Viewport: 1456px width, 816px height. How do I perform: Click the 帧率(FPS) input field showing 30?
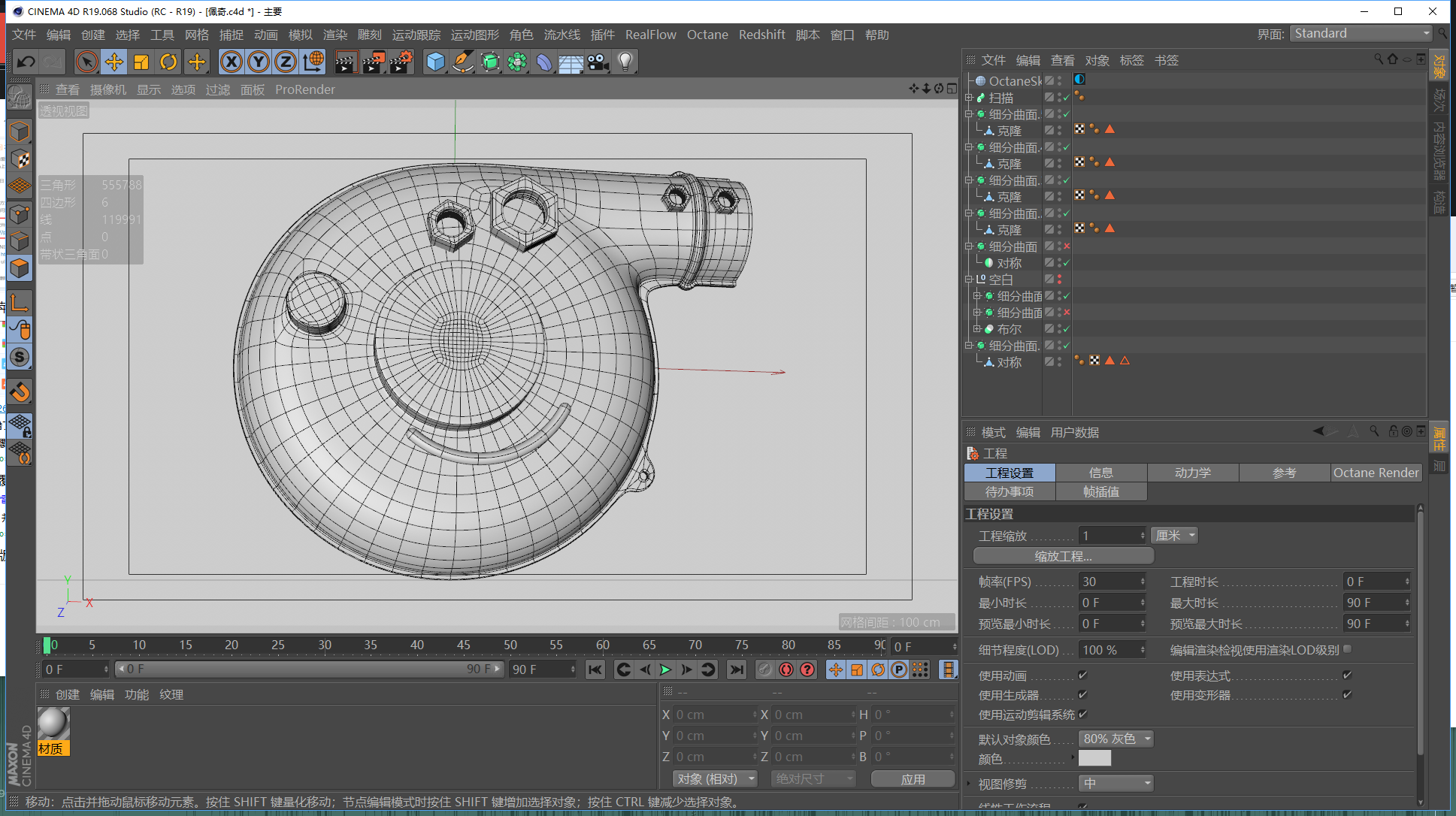click(x=1112, y=582)
